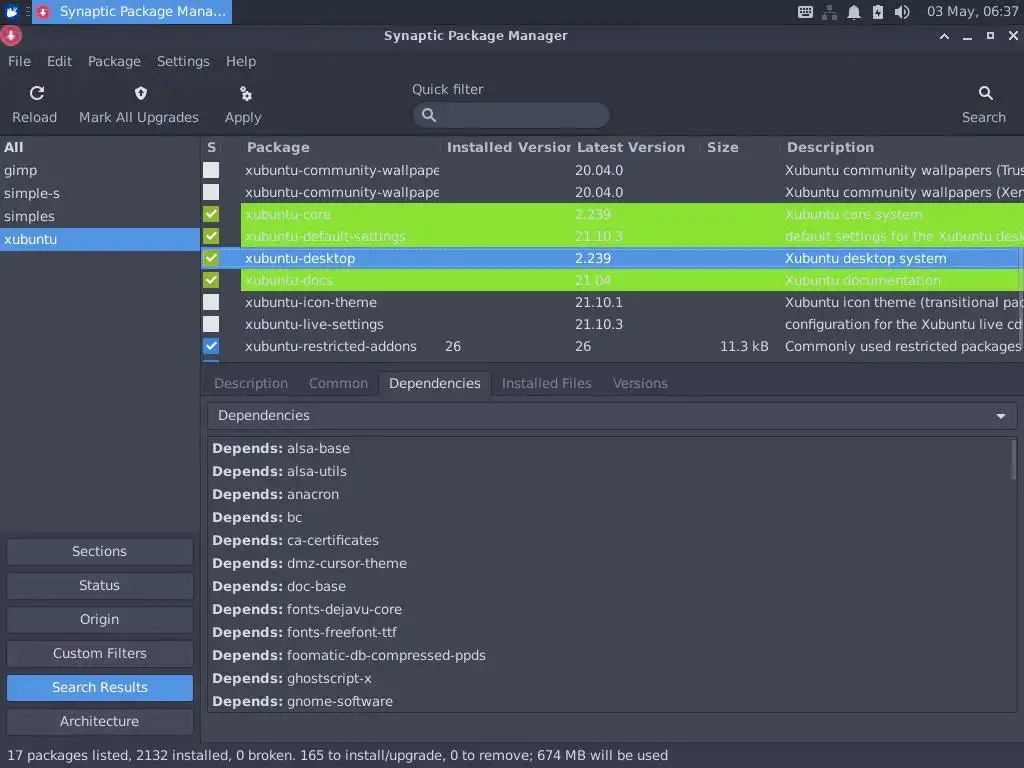
Task: Click the magnifier icon inside Quick filter
Action: [428, 115]
